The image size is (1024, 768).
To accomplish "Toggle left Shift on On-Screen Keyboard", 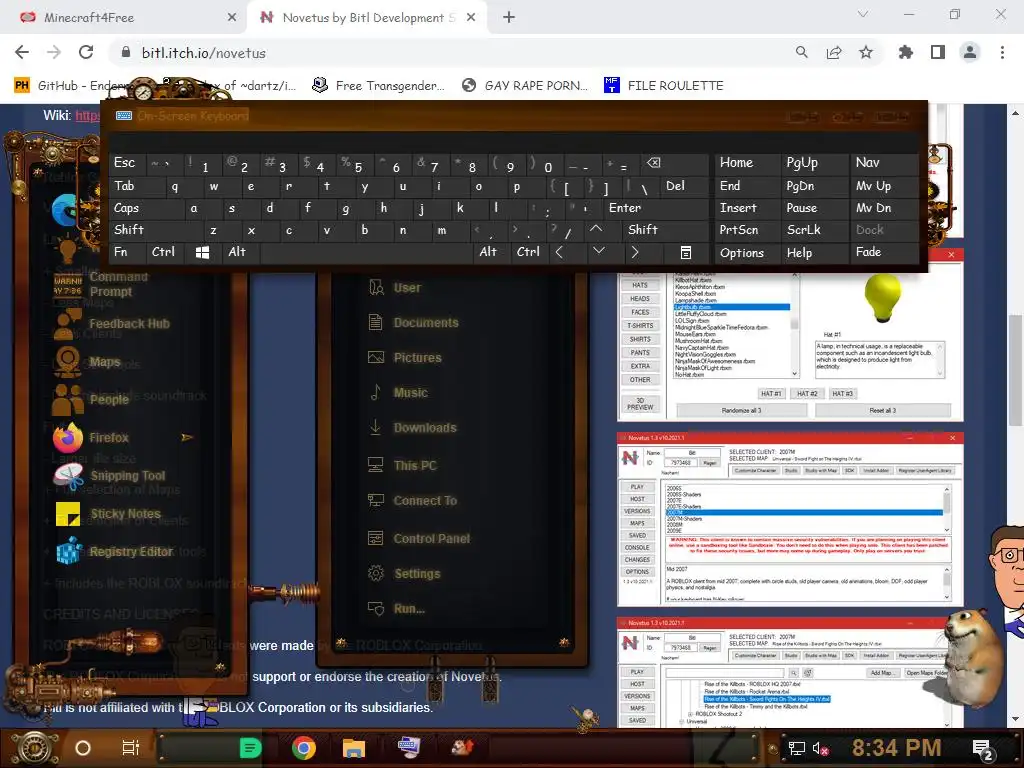I will [x=155, y=230].
